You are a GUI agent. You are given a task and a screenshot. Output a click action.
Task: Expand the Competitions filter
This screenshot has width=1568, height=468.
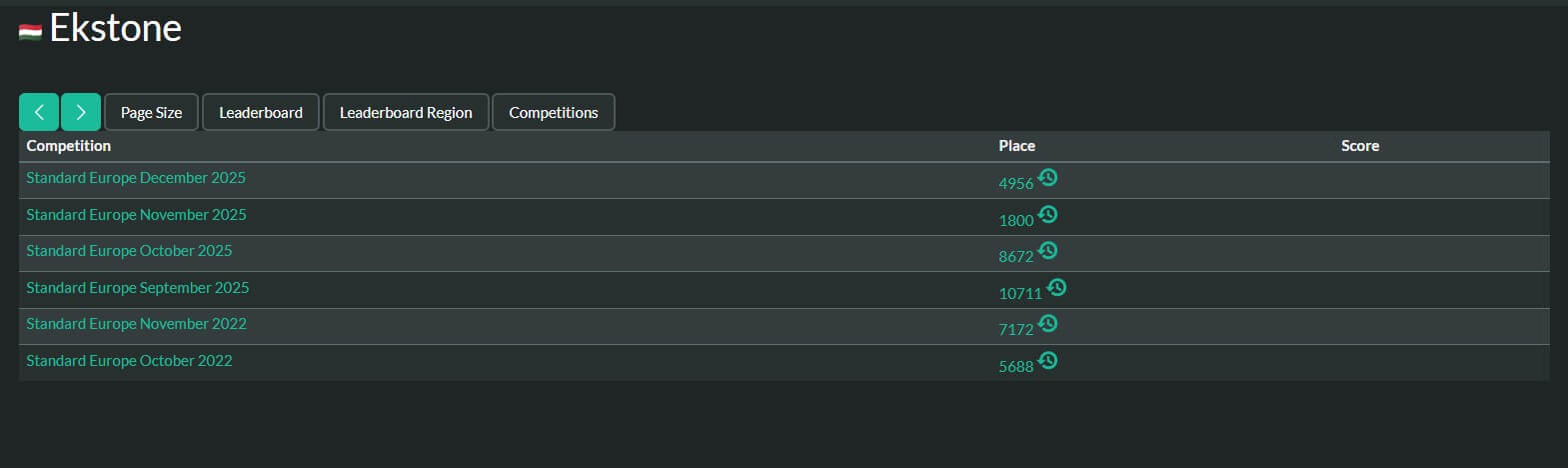coord(553,112)
